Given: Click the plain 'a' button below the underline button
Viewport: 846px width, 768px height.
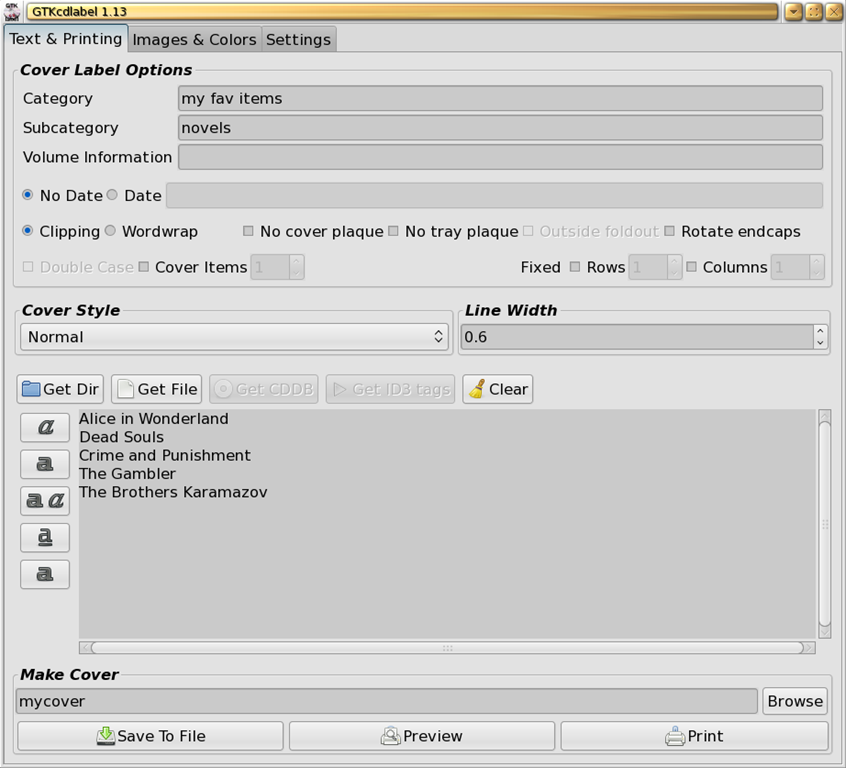Looking at the screenshot, I should pos(45,574).
